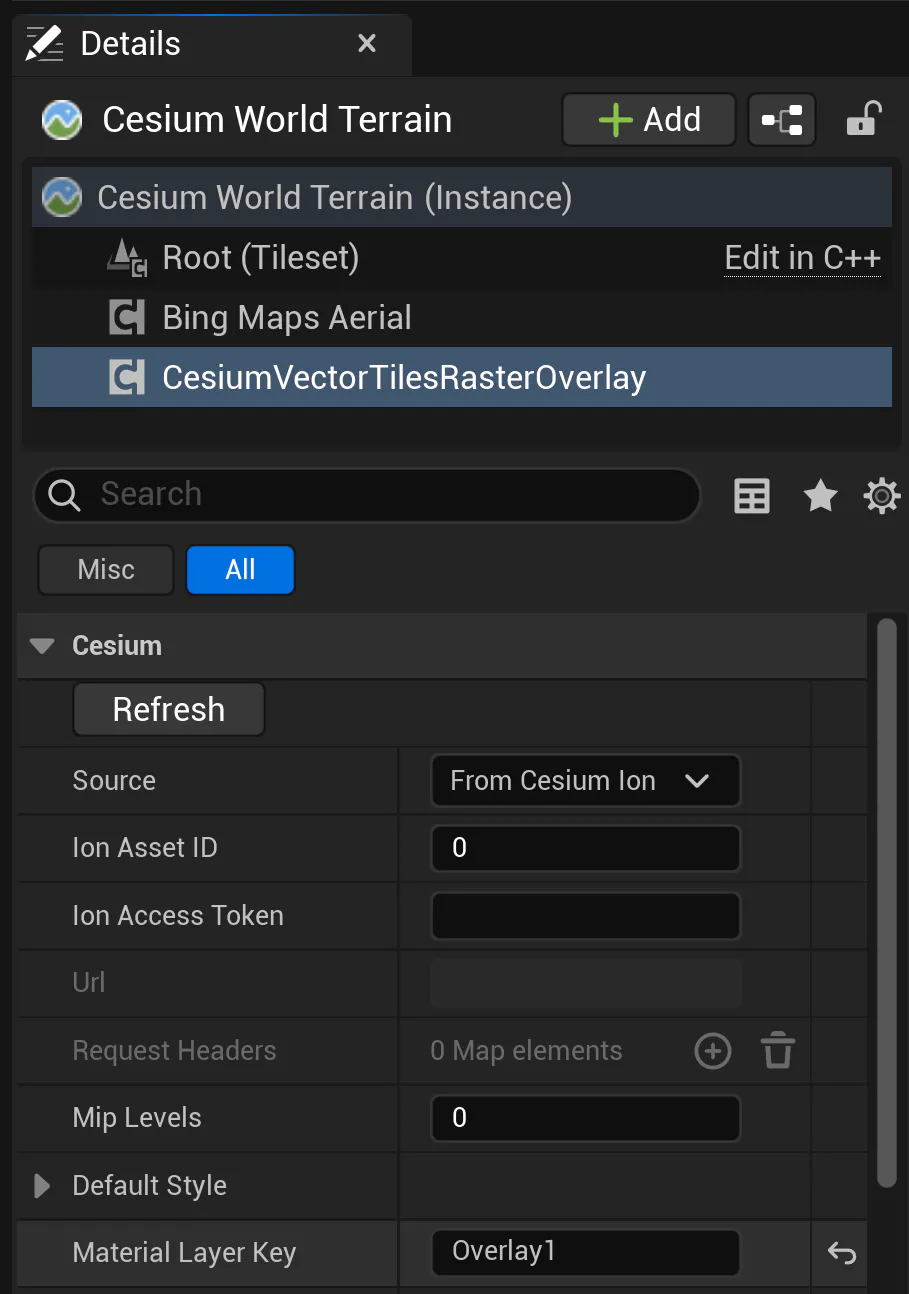Click the Refresh button
The height and width of the screenshot is (1294, 909).
[x=169, y=710]
